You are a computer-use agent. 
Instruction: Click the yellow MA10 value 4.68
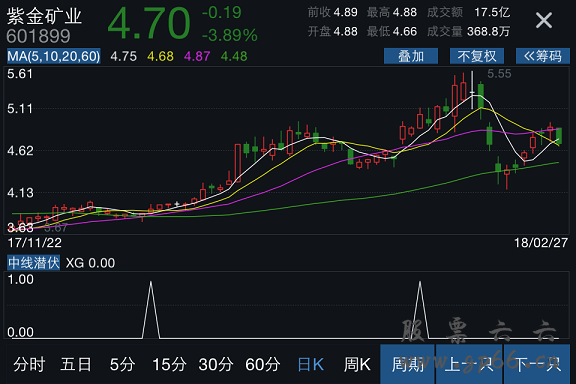click(160, 56)
